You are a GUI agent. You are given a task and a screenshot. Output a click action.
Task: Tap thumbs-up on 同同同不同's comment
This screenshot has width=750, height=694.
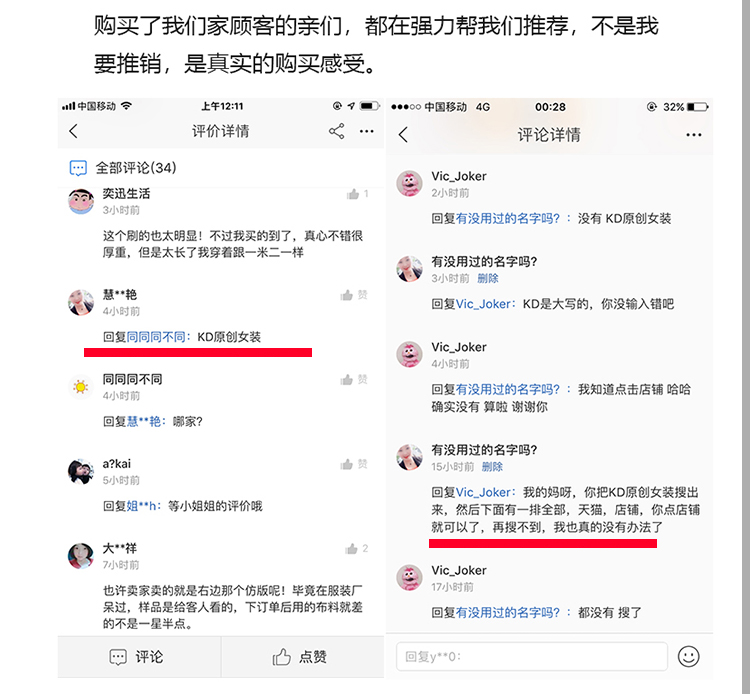[347, 380]
